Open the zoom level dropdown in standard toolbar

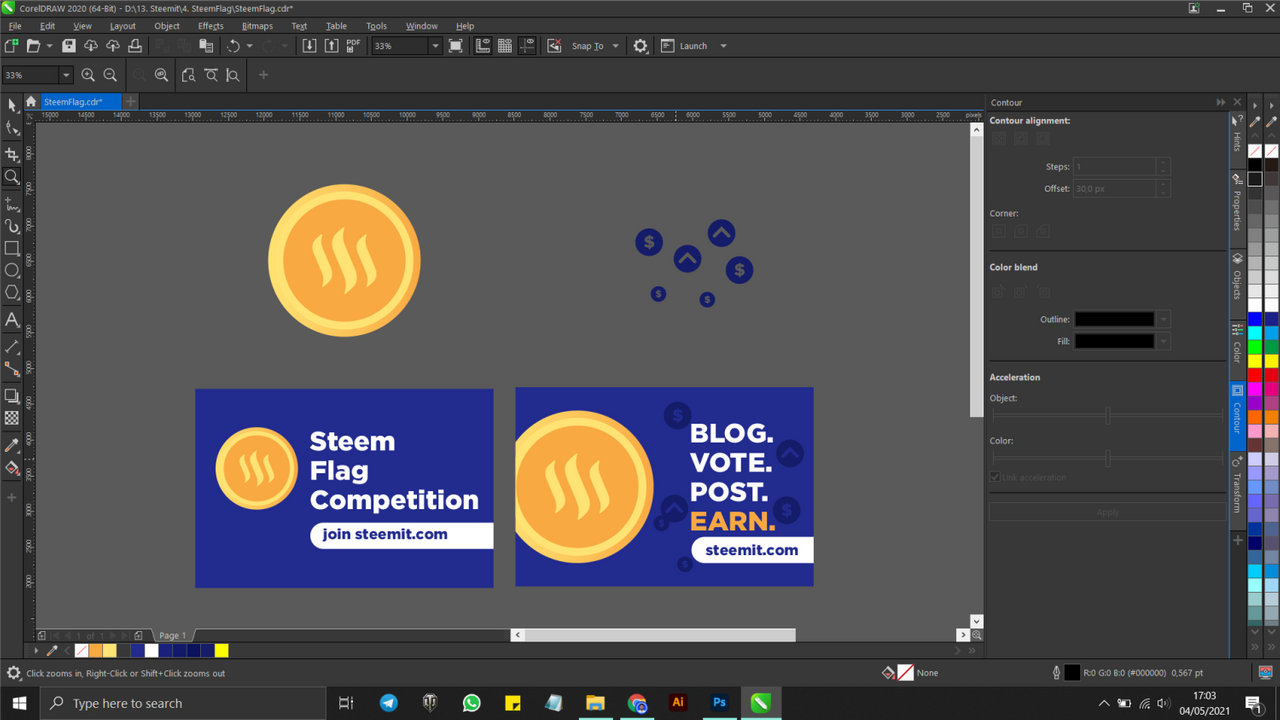coord(435,46)
